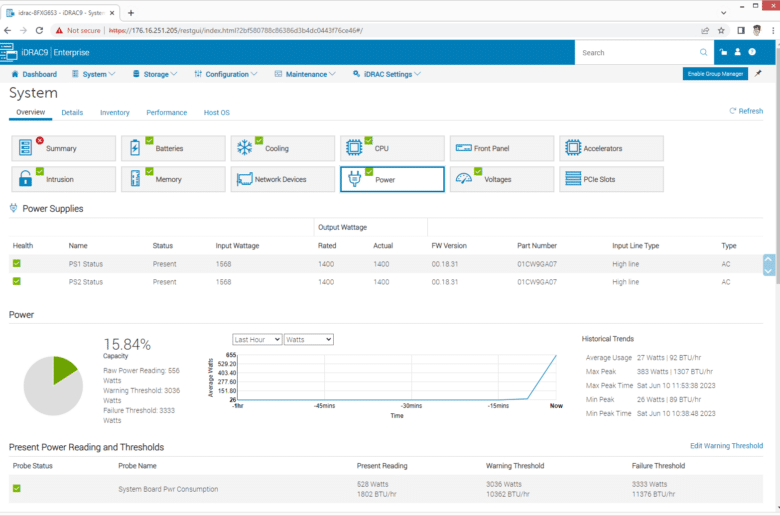This screenshot has height=516, width=780.
Task: Go back with browser back arrow
Action: (7, 30)
